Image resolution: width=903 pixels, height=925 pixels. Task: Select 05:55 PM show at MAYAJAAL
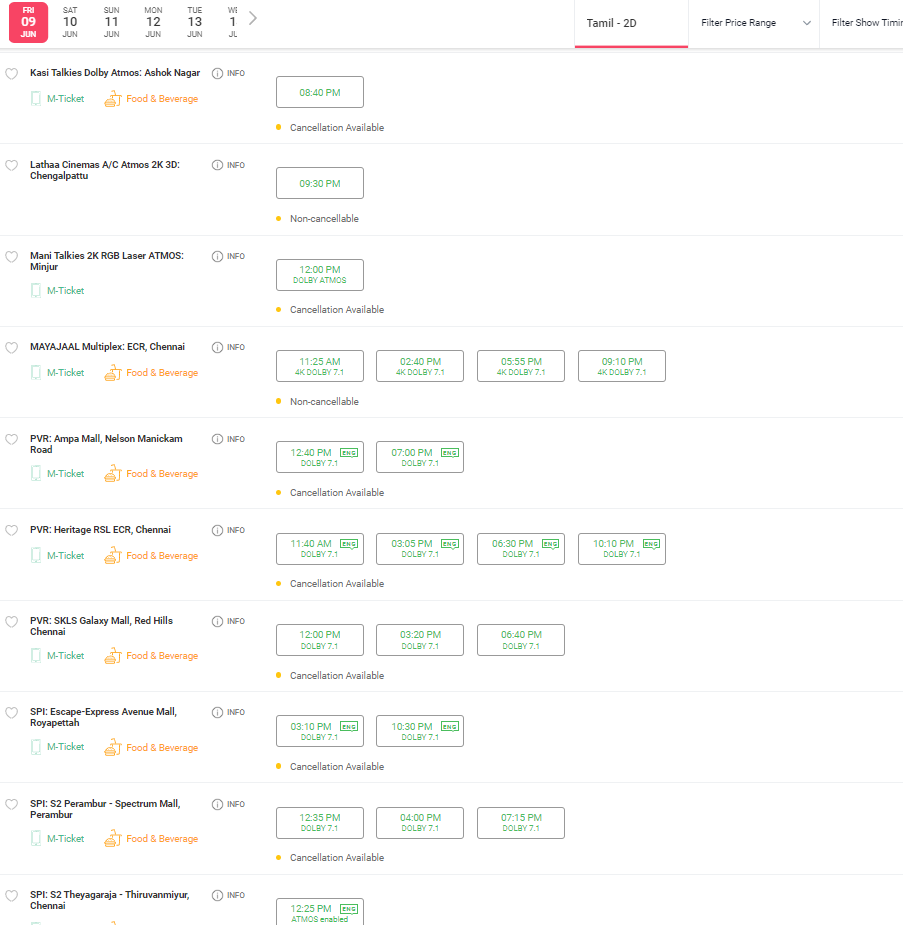[x=521, y=366]
